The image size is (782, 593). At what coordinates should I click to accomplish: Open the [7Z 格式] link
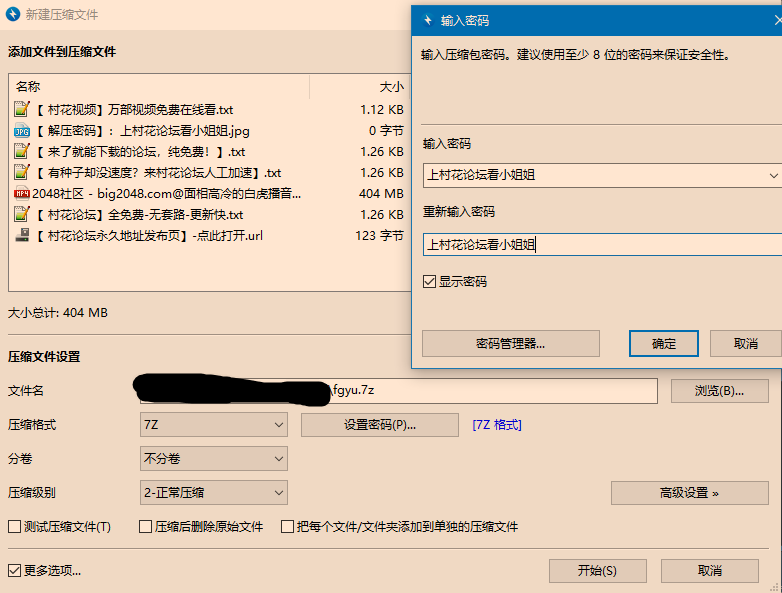coord(497,425)
